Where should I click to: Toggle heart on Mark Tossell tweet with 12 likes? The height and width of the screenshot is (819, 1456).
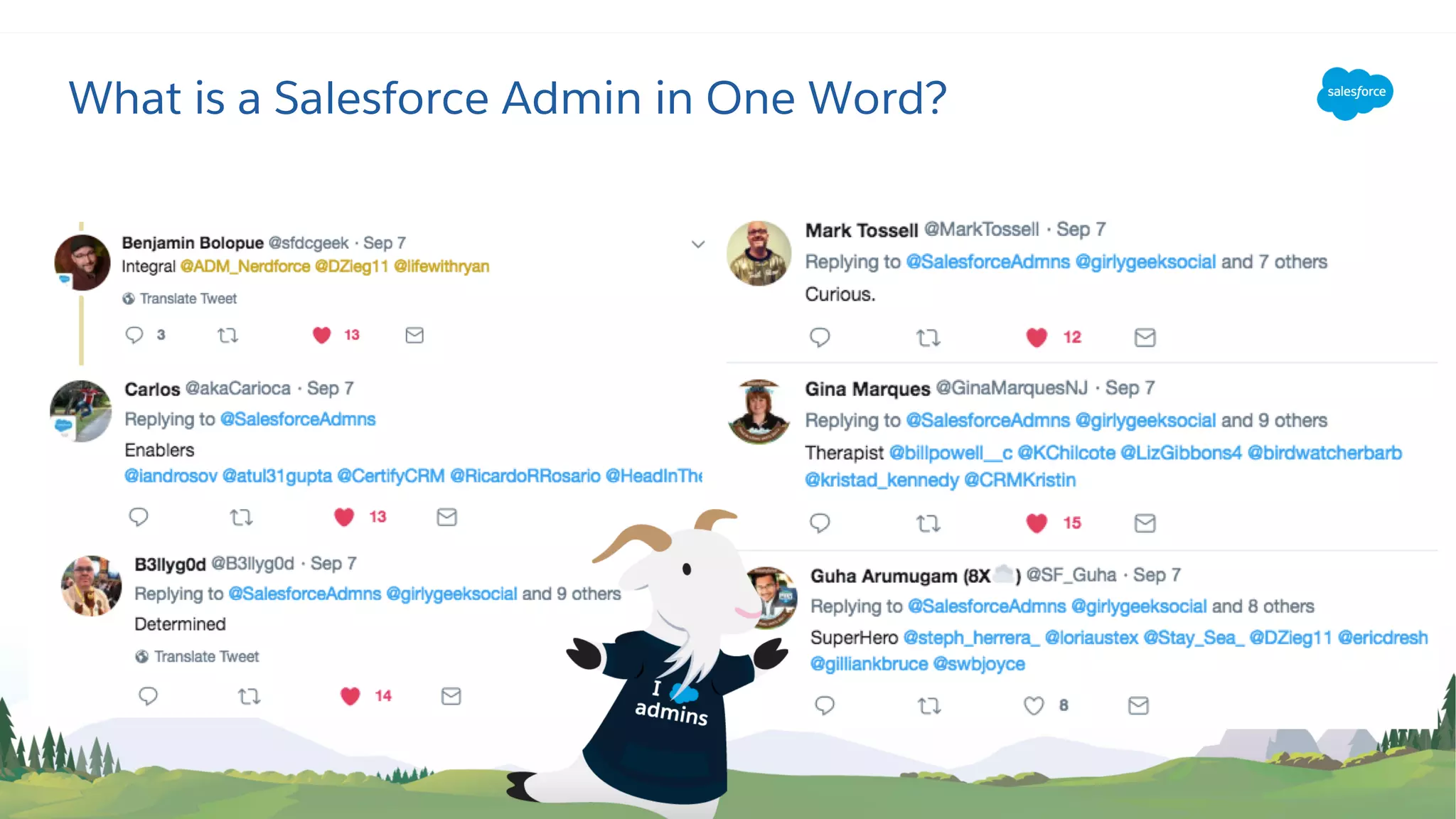(x=1037, y=338)
